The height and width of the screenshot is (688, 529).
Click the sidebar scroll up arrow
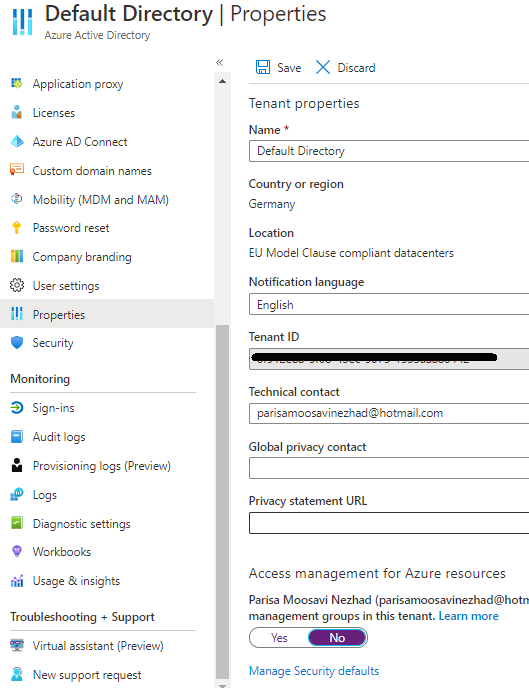point(222,81)
